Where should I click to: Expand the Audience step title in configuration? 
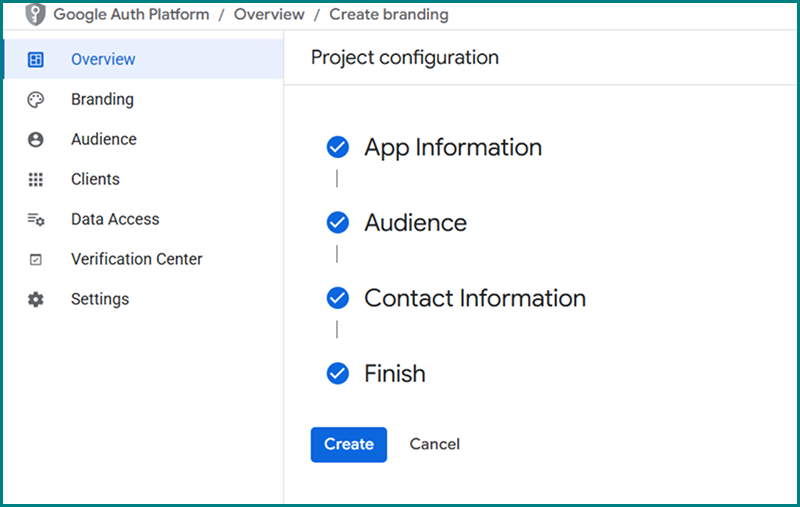click(415, 223)
